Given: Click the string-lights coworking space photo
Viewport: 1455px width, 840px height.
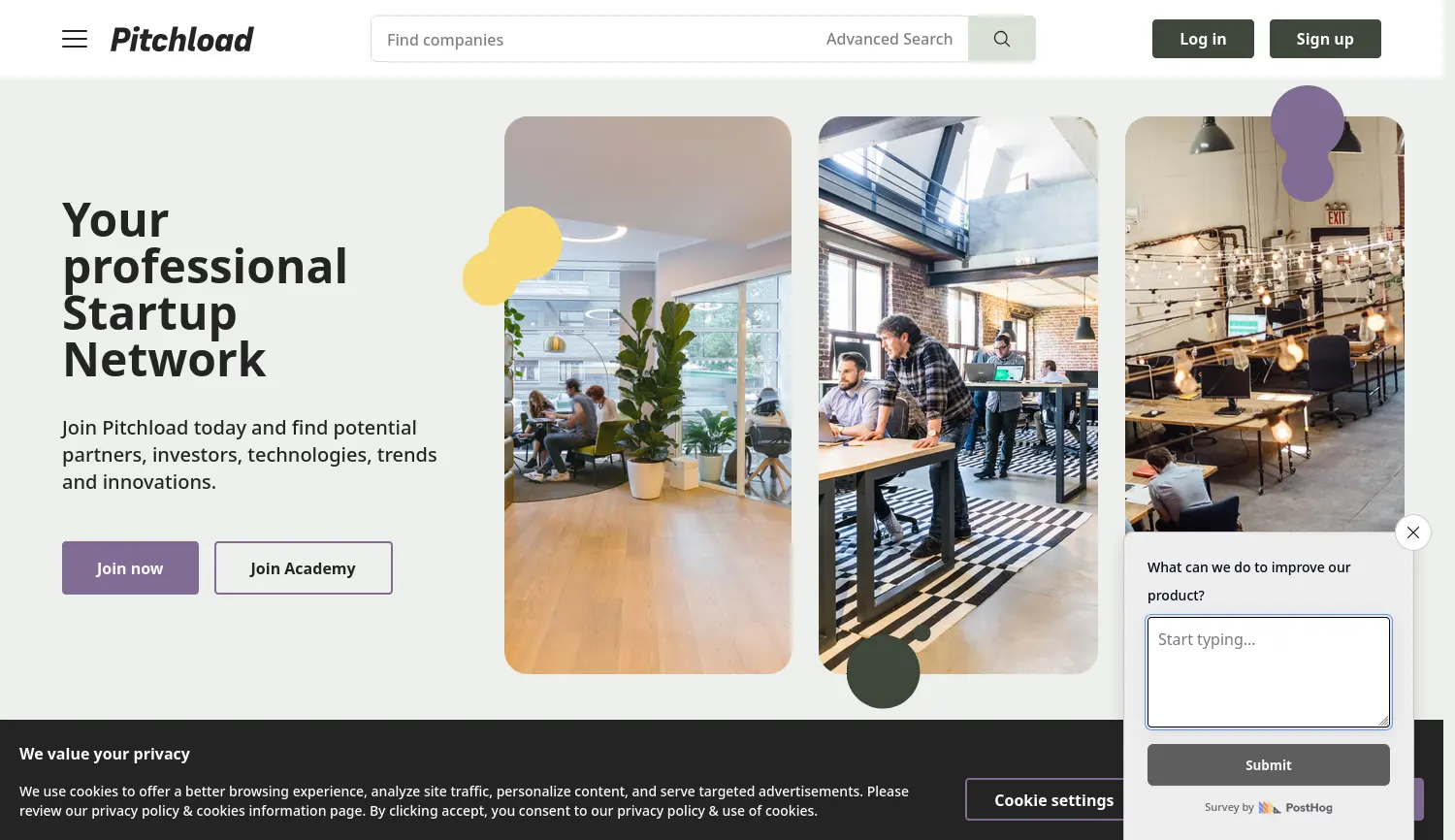Looking at the screenshot, I should [1265, 324].
